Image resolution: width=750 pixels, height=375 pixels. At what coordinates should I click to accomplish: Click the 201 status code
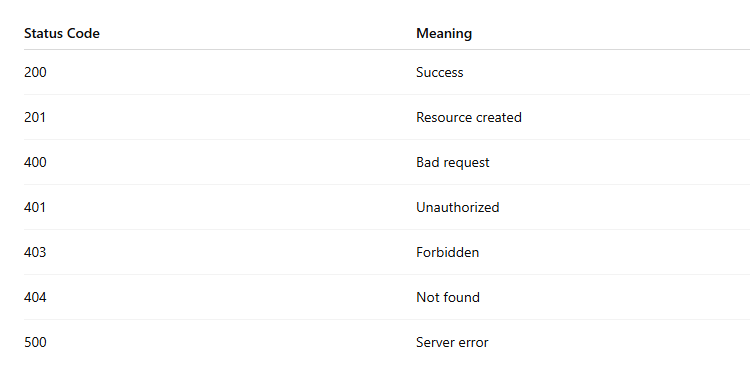click(x=35, y=117)
